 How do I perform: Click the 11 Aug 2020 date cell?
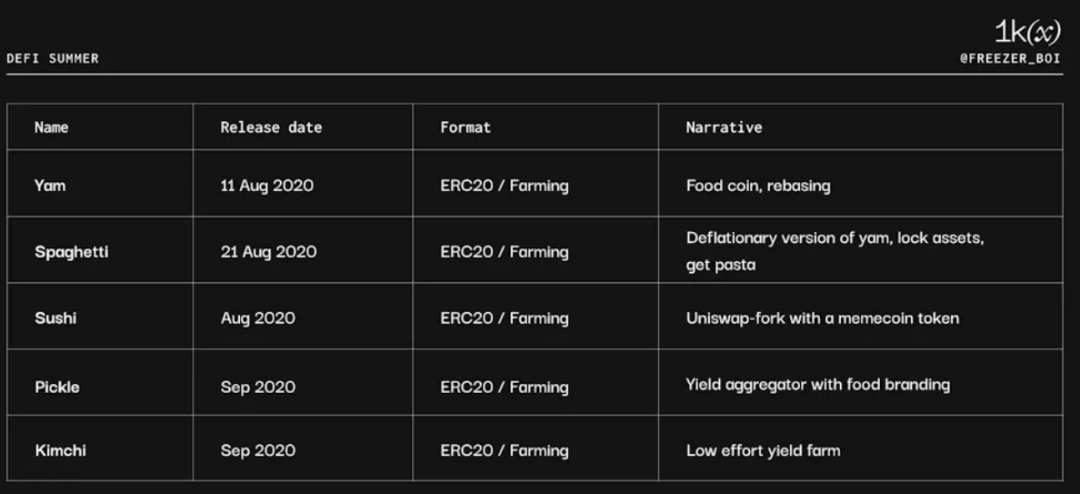pos(267,185)
